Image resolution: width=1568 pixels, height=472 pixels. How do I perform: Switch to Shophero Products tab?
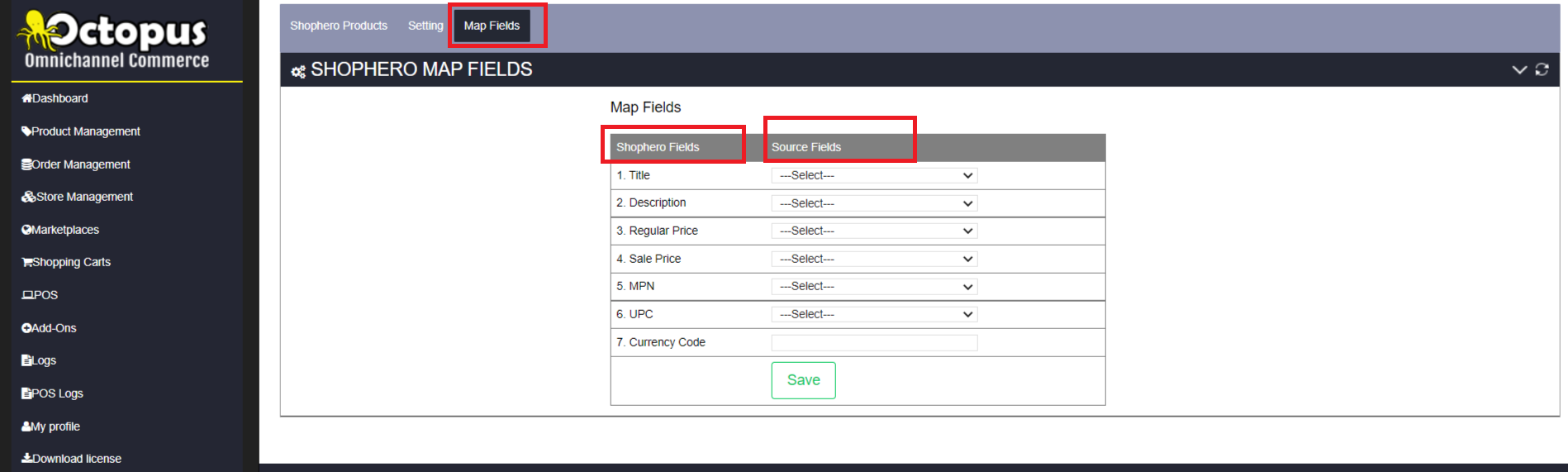click(339, 26)
